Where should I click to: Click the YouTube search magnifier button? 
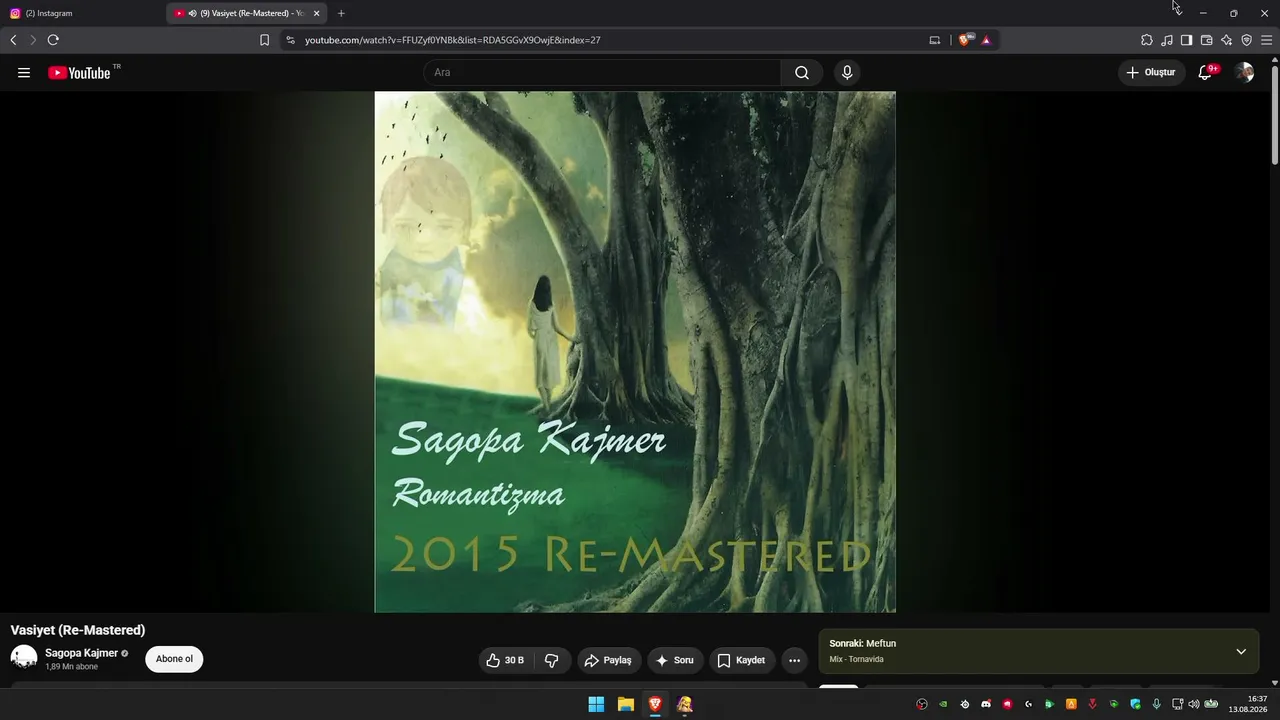[x=802, y=72]
